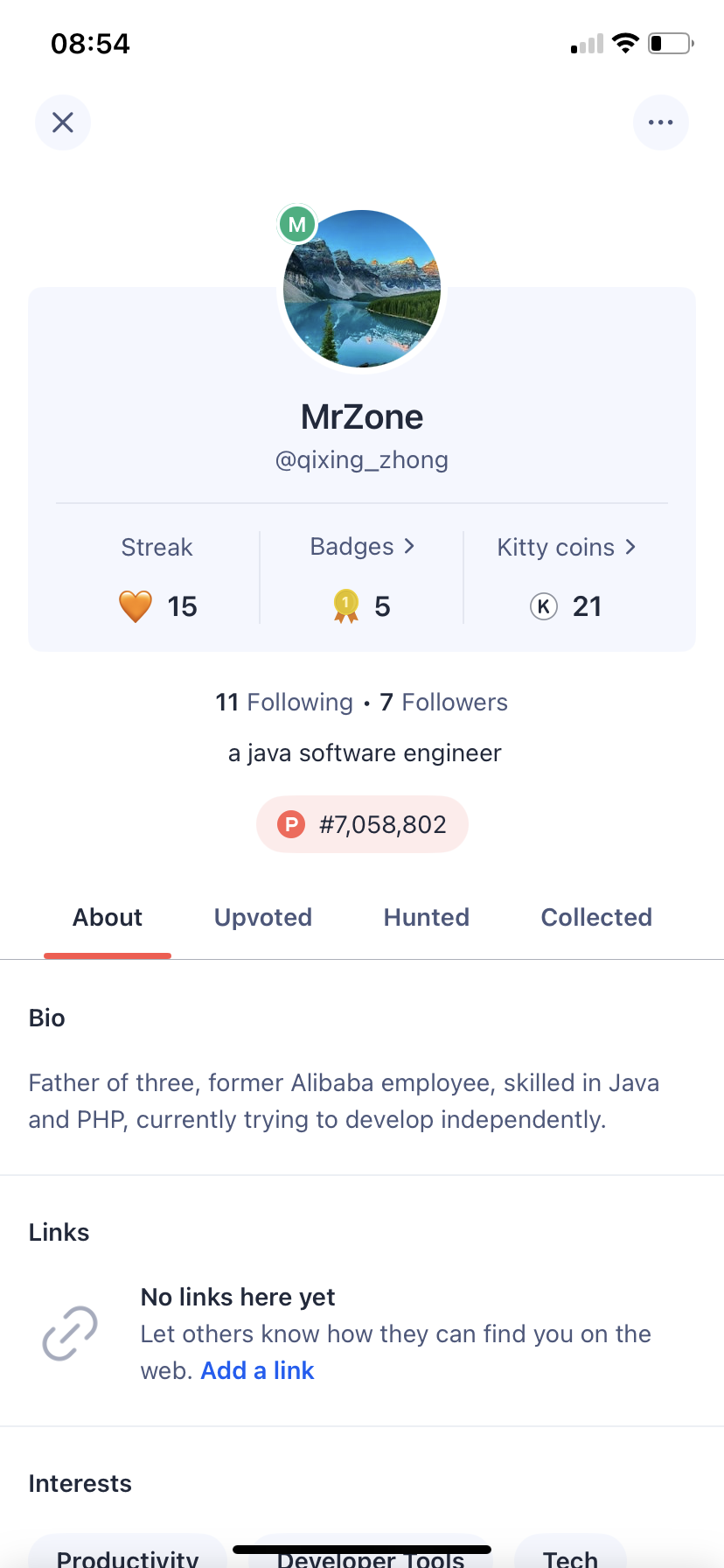Tap the chain link icon
The image size is (724, 1568).
point(70,1333)
